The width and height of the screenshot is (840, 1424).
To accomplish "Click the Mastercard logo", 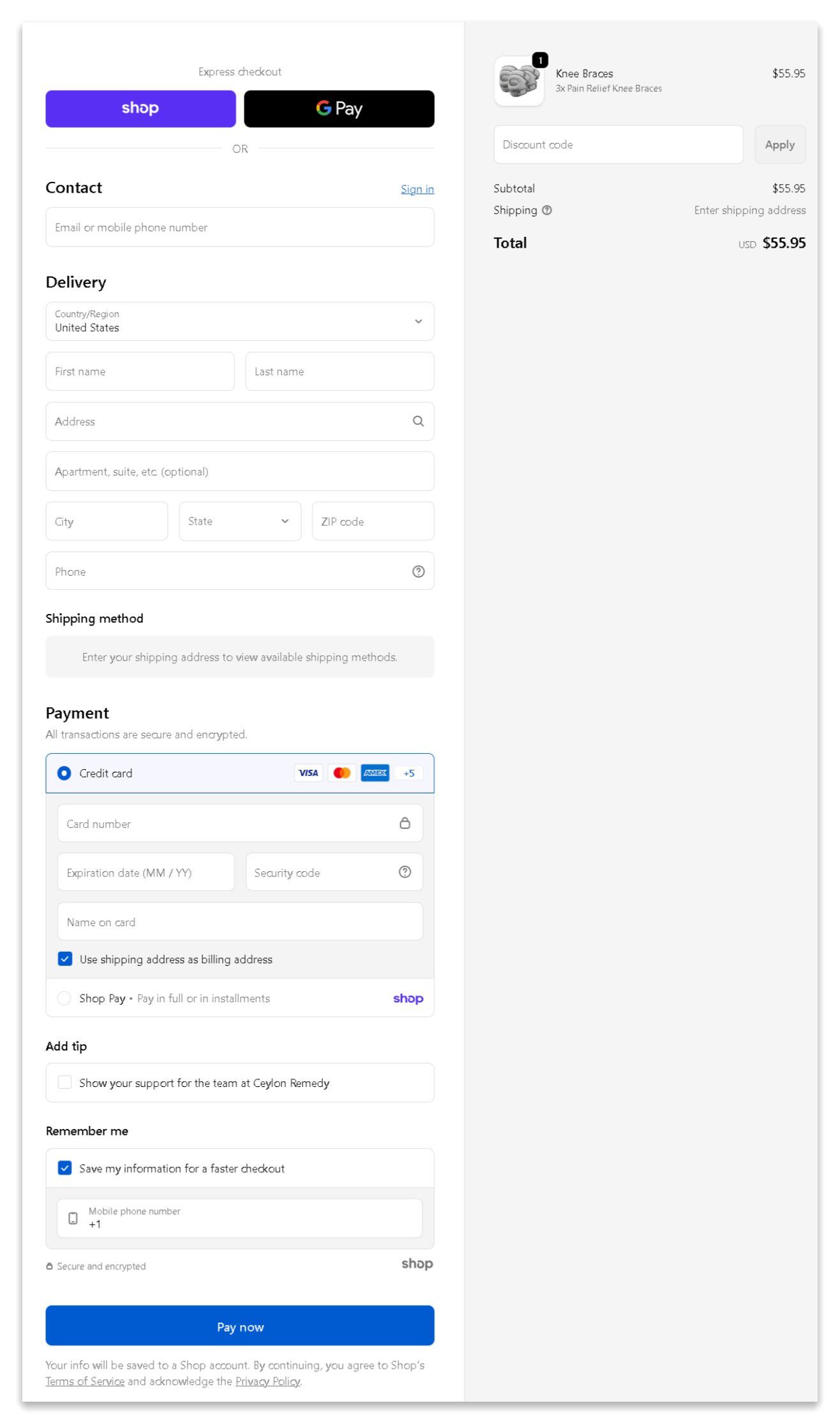I will [341, 773].
